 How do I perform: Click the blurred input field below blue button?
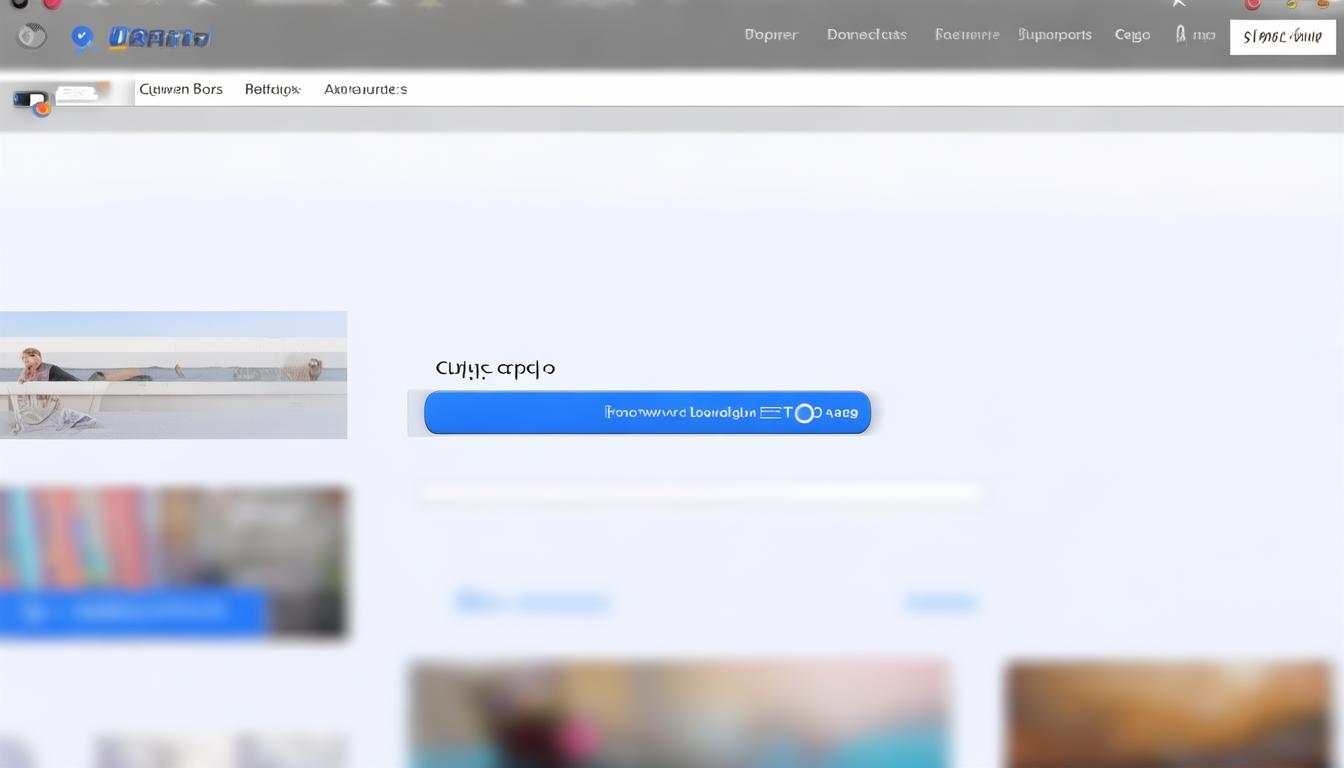(700, 492)
